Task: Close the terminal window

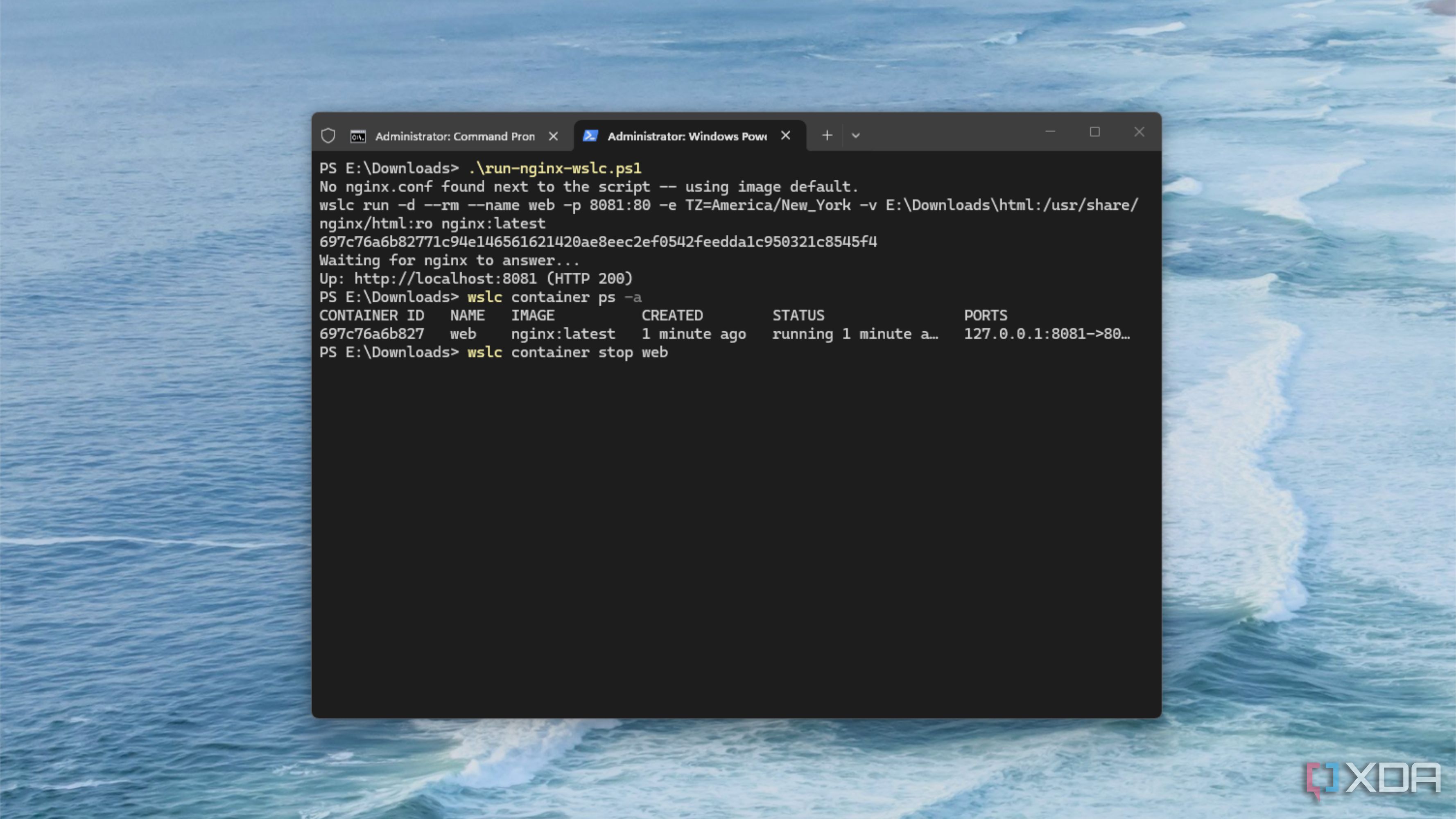Action: (x=1139, y=132)
